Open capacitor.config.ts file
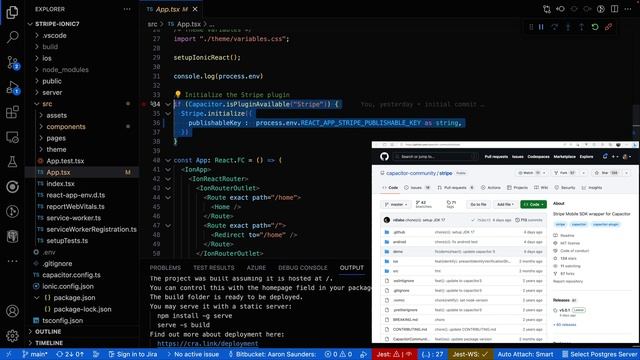 click(71, 275)
